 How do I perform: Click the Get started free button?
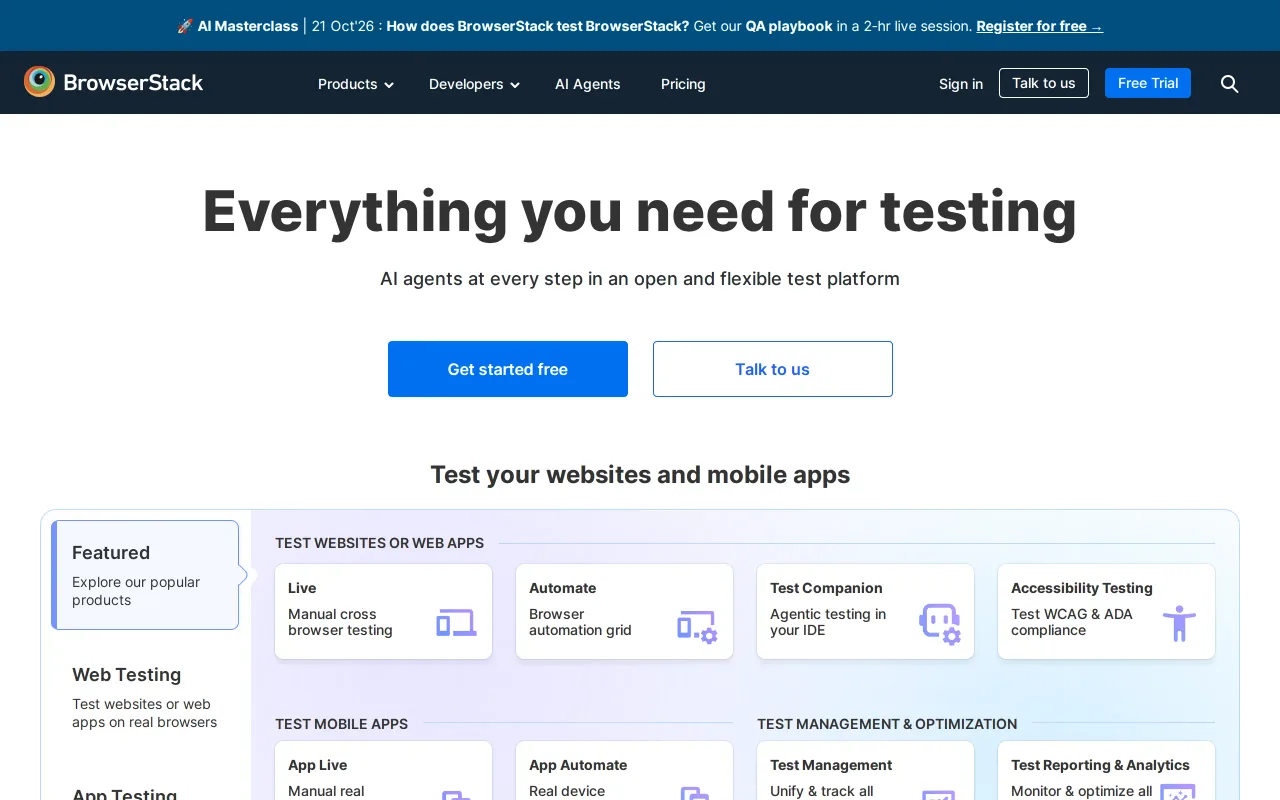508,369
